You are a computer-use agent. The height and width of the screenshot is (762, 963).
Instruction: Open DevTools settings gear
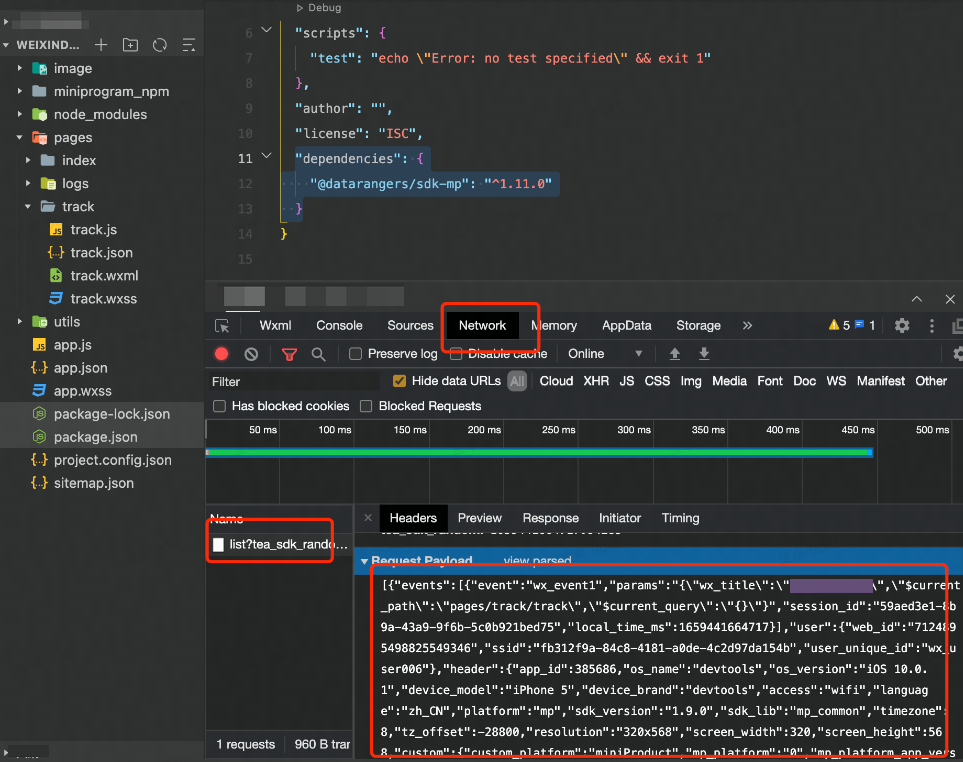pyautogui.click(x=902, y=325)
